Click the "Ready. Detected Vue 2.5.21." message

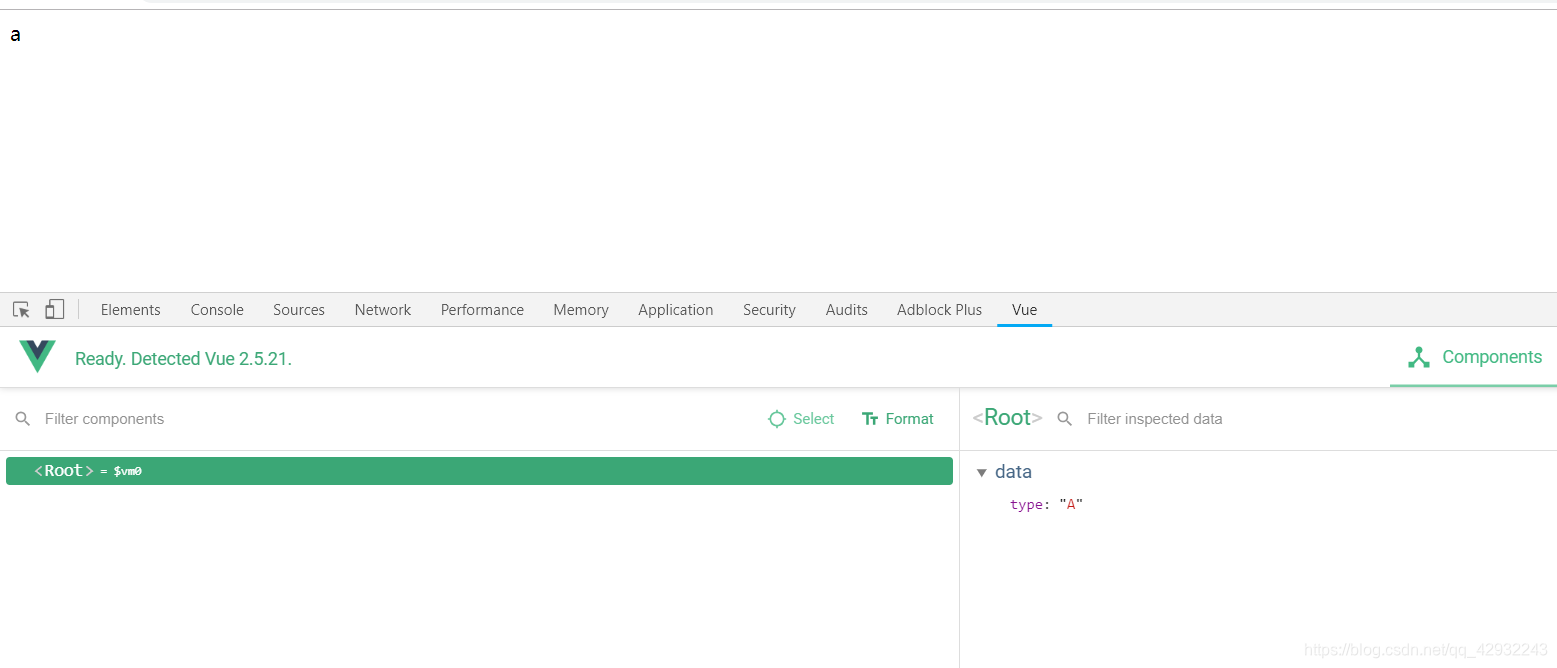tap(183, 359)
